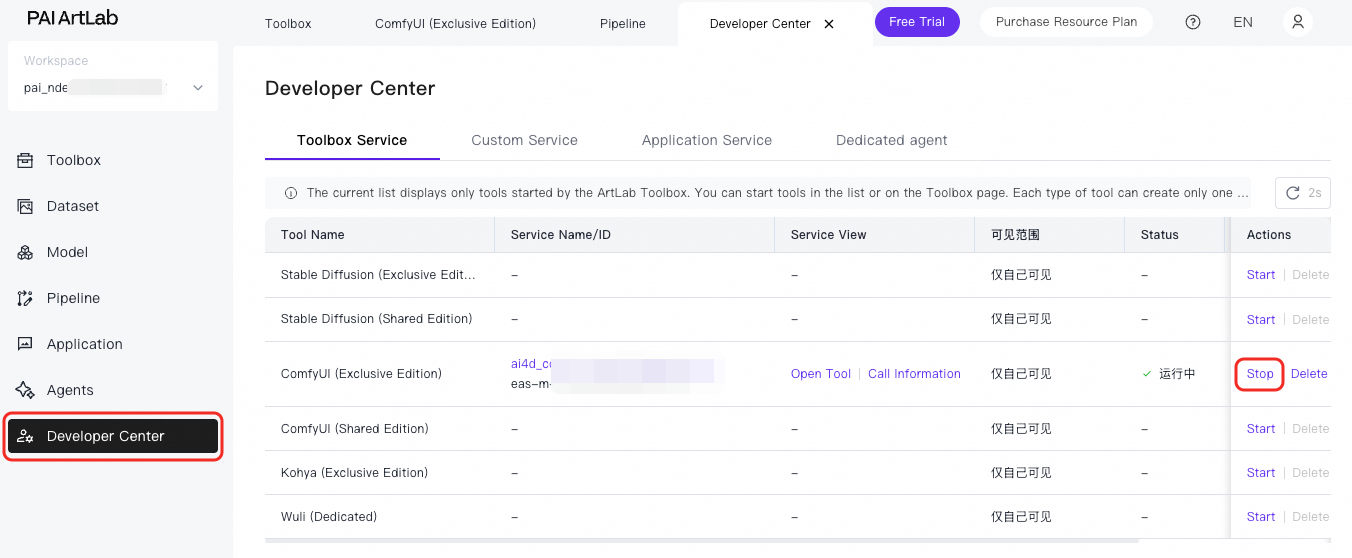Close the Developer Center tab
The width and height of the screenshot is (1352, 558).
[x=829, y=24]
